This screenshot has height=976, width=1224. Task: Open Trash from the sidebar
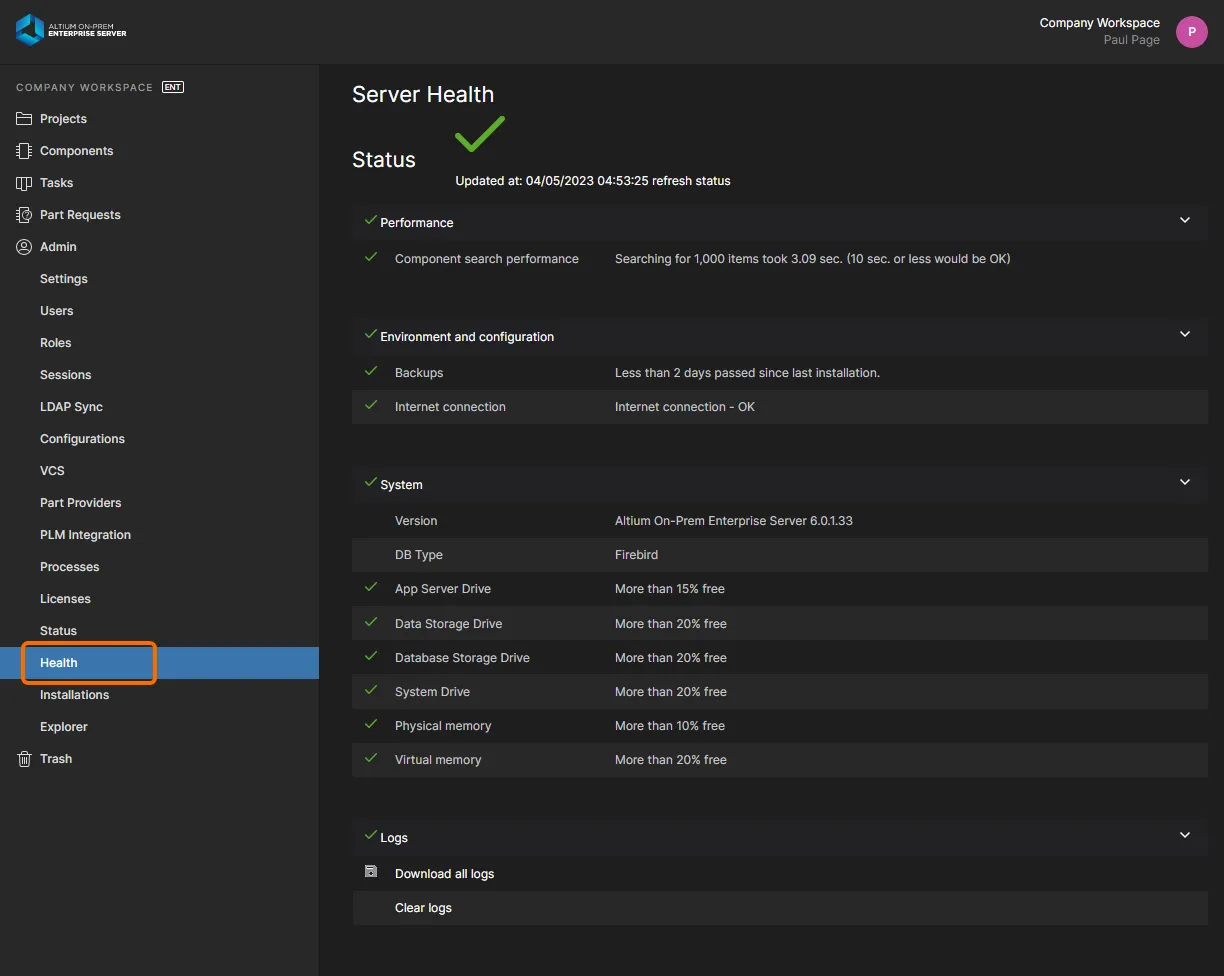pyautogui.click(x=56, y=759)
